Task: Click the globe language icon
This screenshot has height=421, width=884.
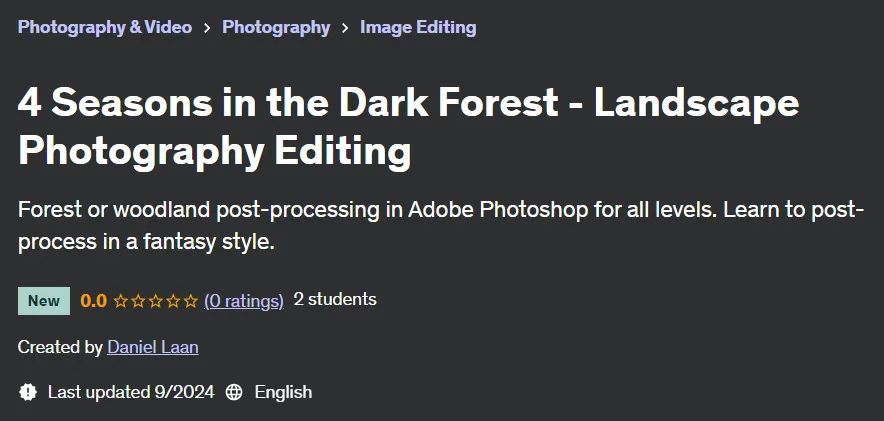Action: [234, 392]
